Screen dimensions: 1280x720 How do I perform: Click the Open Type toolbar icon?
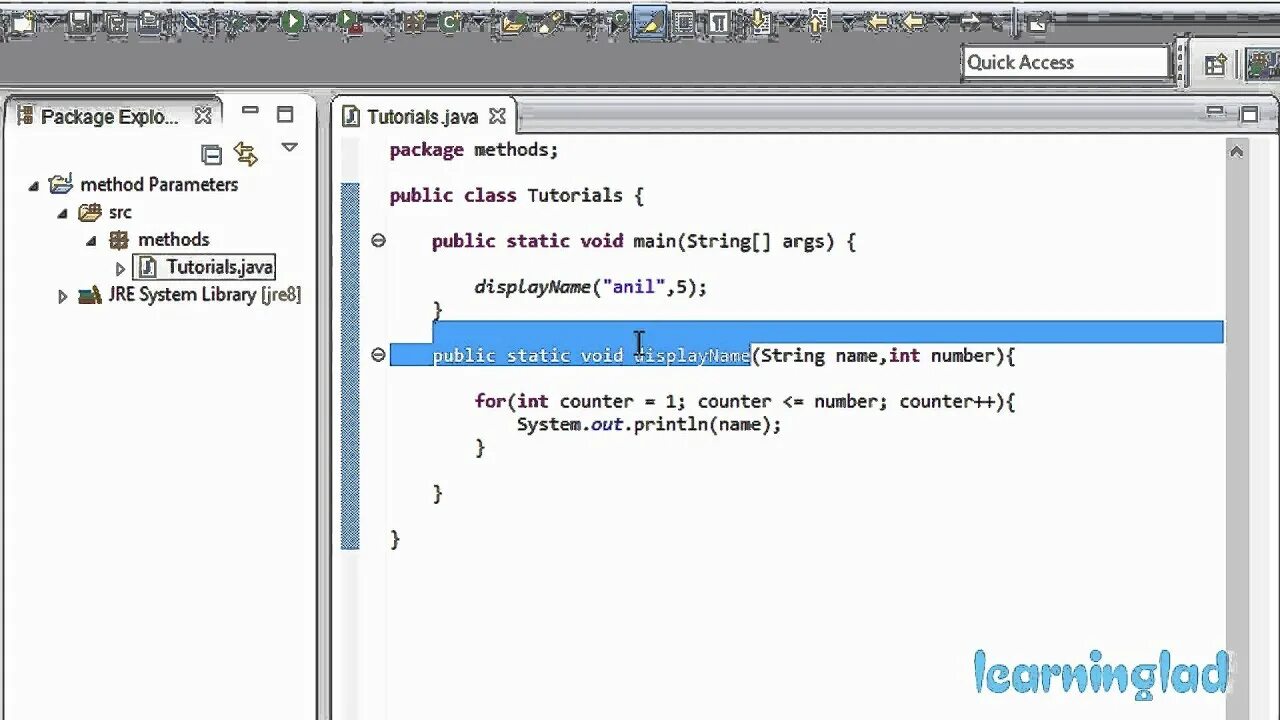pos(513,22)
